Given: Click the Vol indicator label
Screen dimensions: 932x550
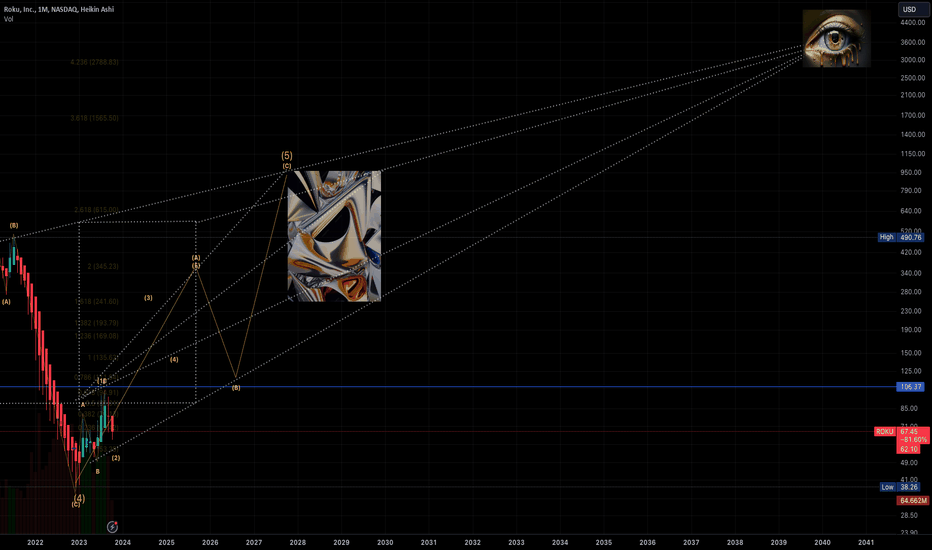Looking at the screenshot, I should point(8,19).
